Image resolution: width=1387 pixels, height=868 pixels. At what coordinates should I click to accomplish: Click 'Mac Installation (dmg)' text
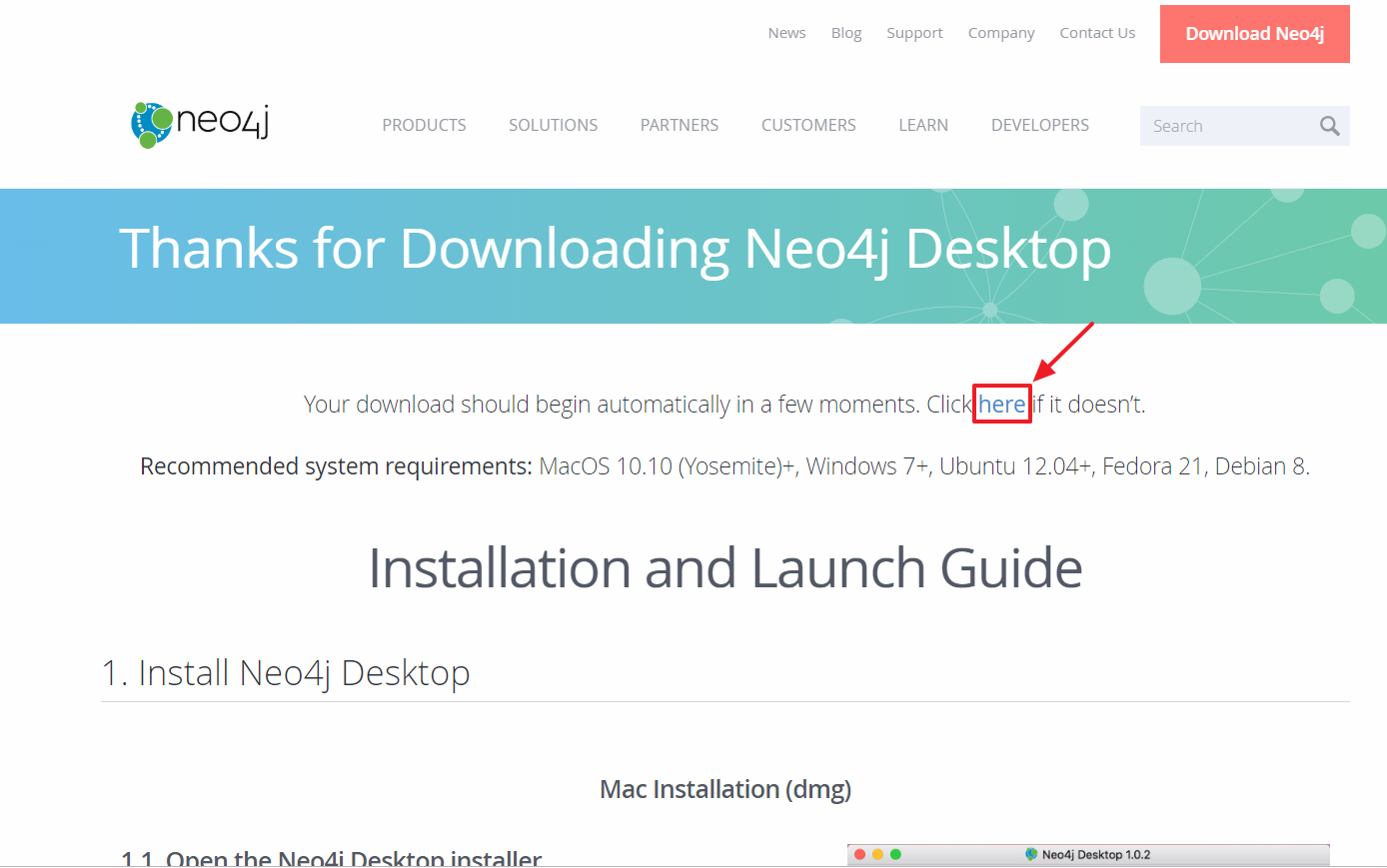[x=725, y=789]
